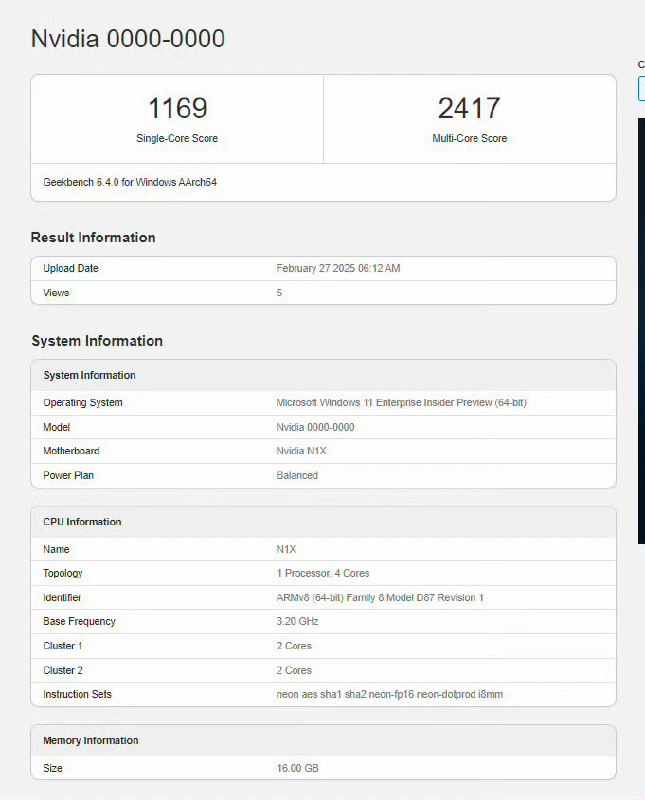Select the Operating System value text

[401, 403]
